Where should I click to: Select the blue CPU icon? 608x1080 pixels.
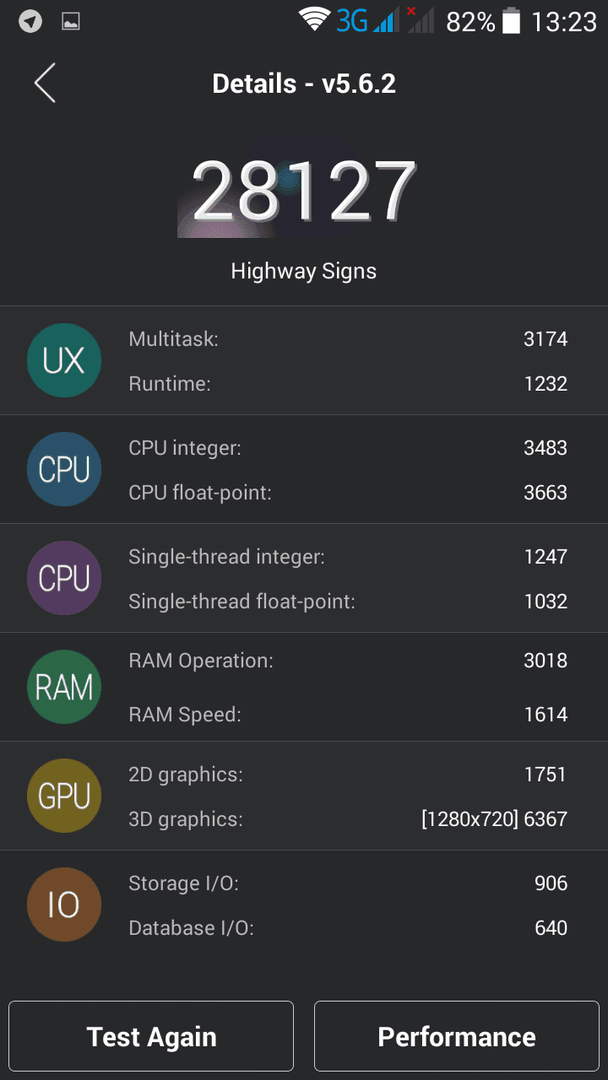64,469
